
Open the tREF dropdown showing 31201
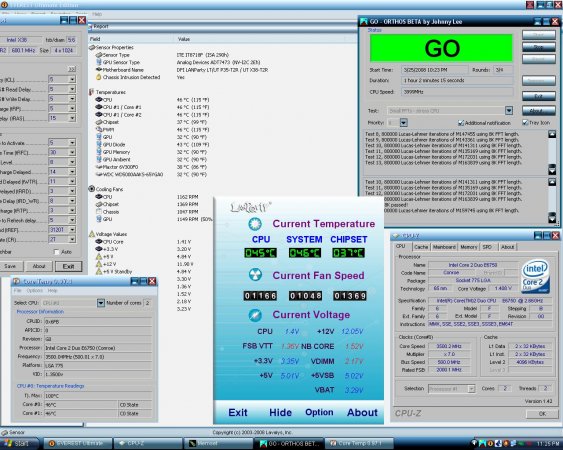coord(72,229)
